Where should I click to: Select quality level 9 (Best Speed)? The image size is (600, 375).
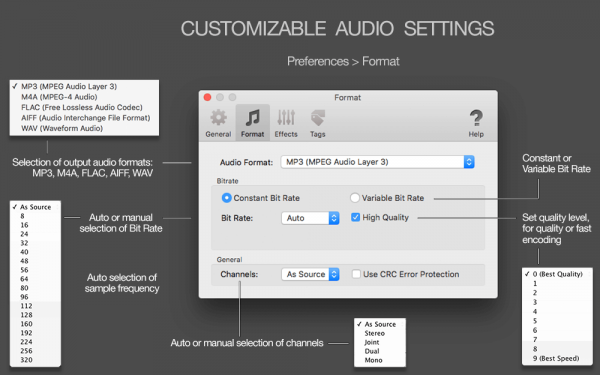pyautogui.click(x=557, y=359)
